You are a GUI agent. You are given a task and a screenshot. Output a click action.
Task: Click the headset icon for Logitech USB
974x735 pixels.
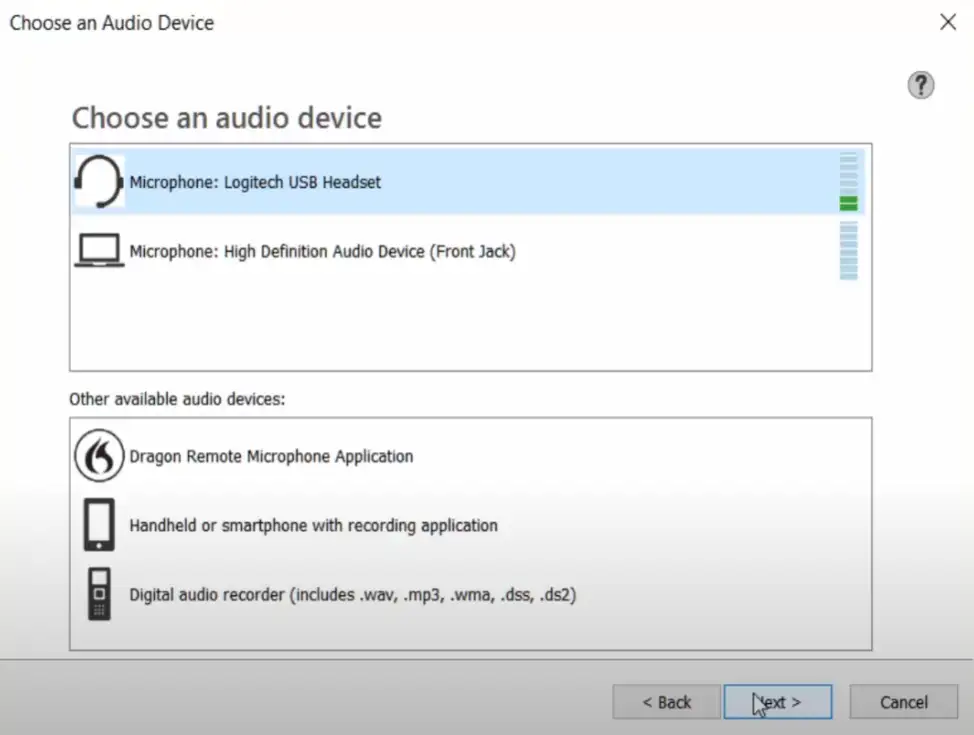[99, 183]
